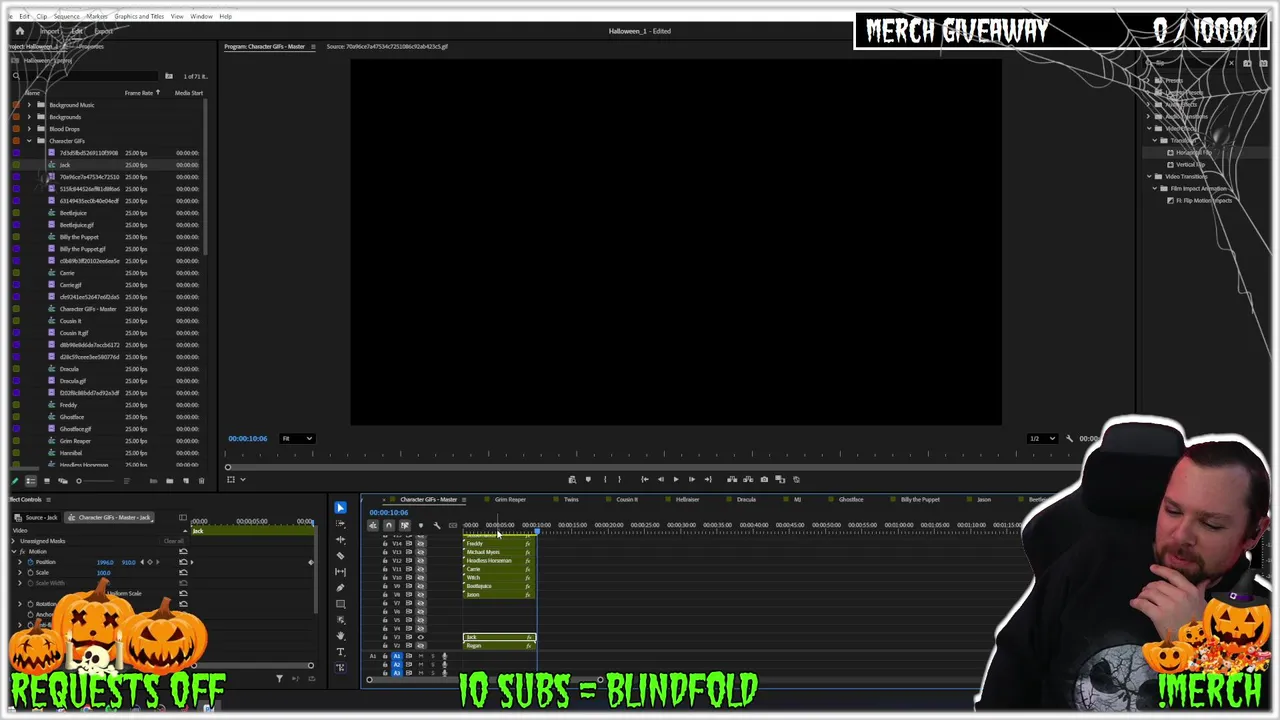Select the Pen tool

(x=340, y=588)
